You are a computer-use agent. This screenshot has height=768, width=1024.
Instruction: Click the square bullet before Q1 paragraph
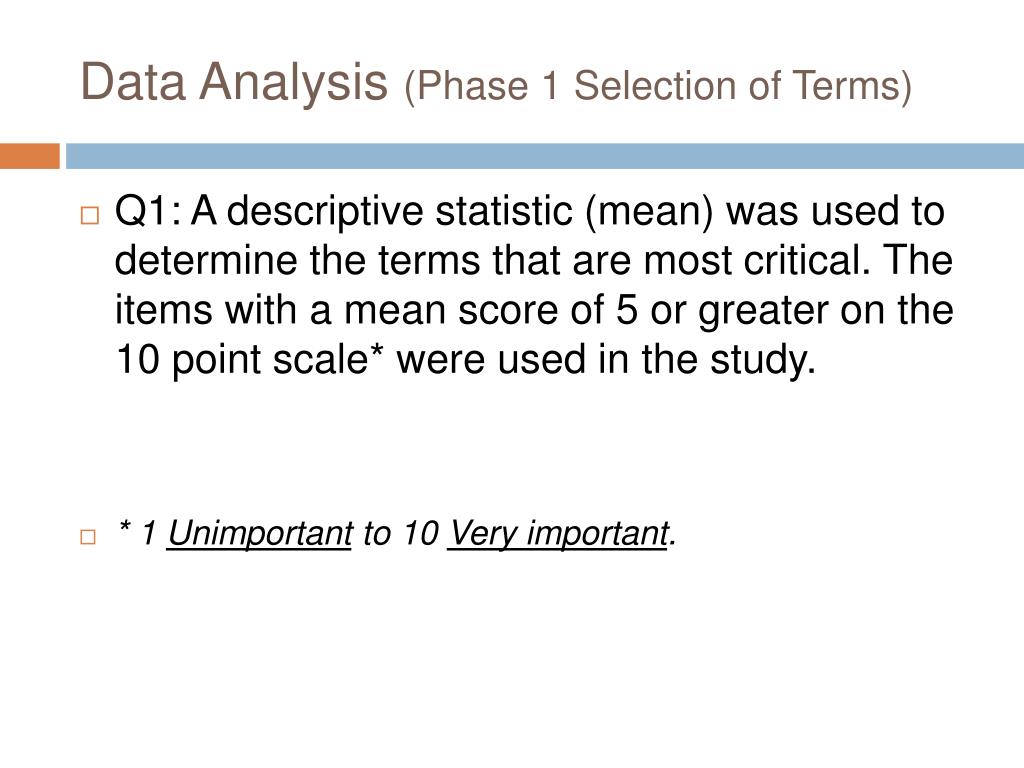(89, 216)
